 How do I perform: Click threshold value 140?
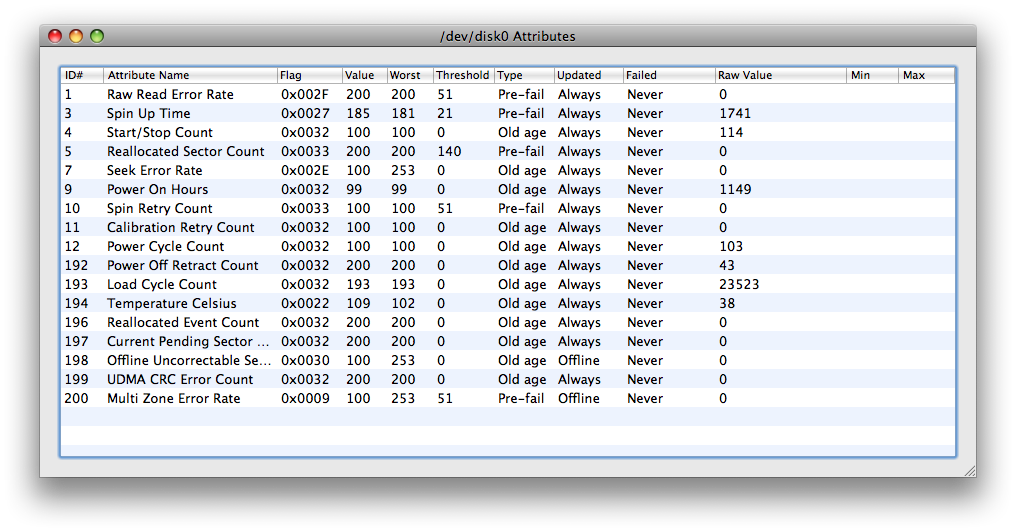coord(449,152)
